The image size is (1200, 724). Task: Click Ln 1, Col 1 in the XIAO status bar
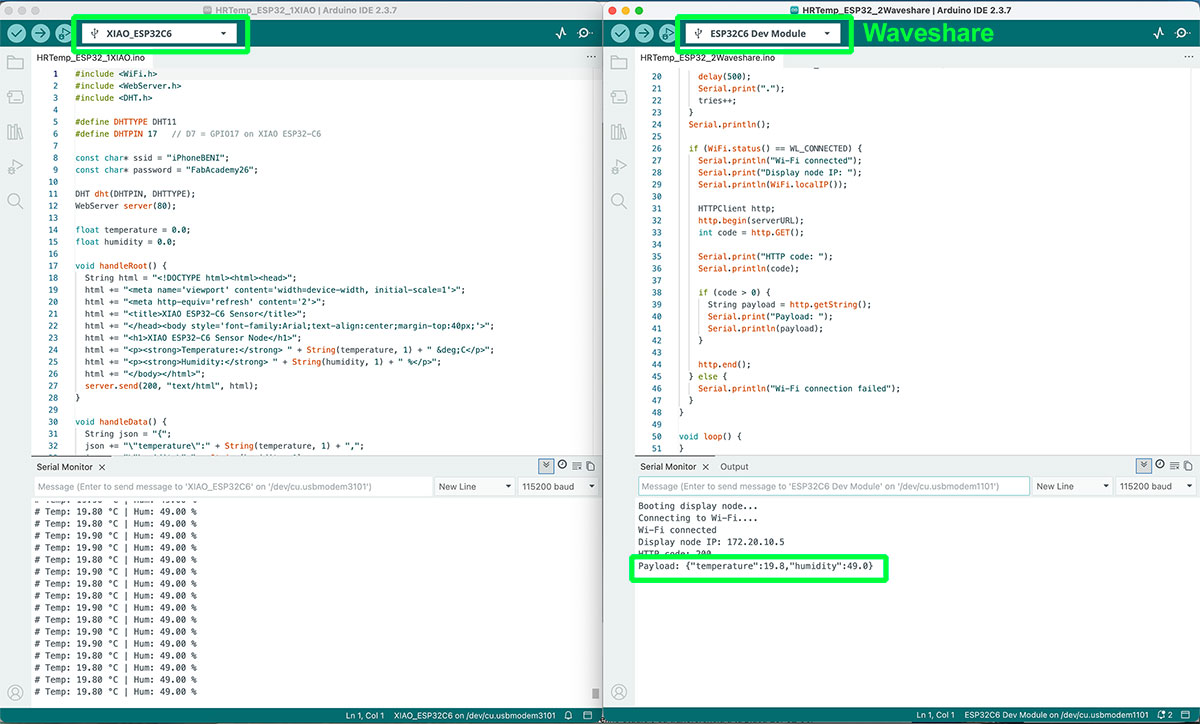point(365,716)
